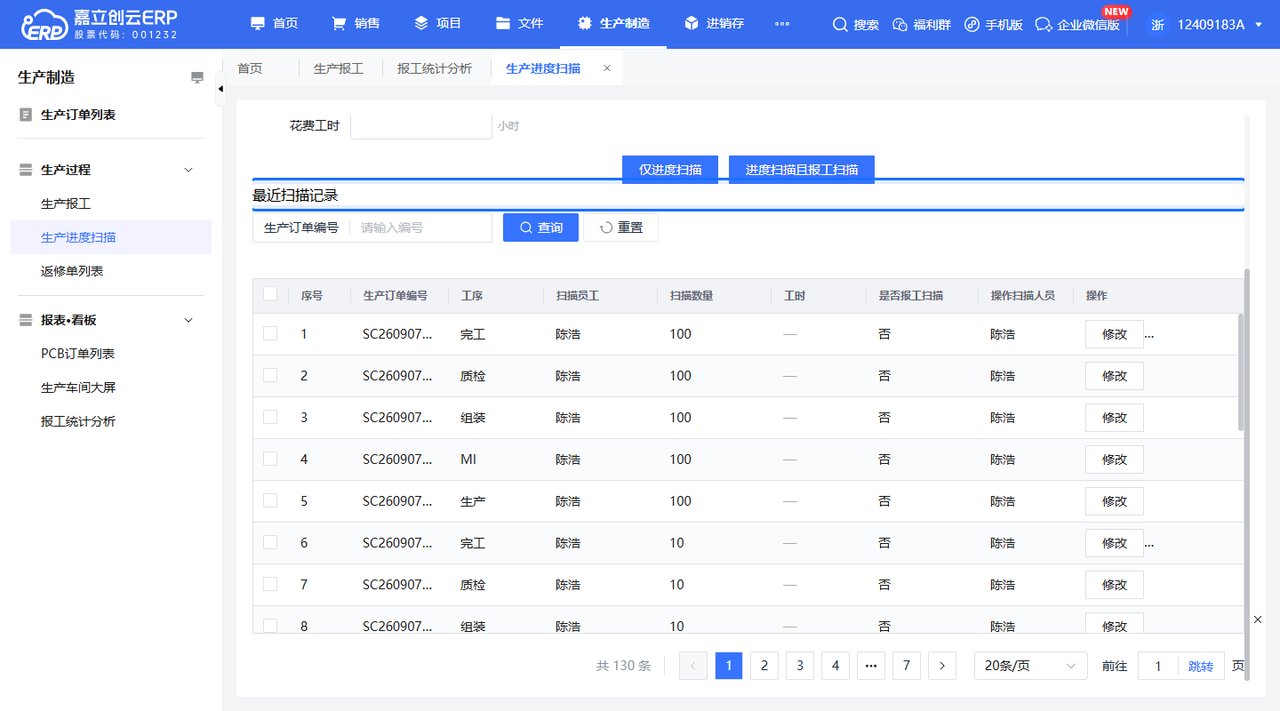Click the monitor icon beside 生产制造 sidebar title
This screenshot has width=1280, height=711.
coord(197,78)
